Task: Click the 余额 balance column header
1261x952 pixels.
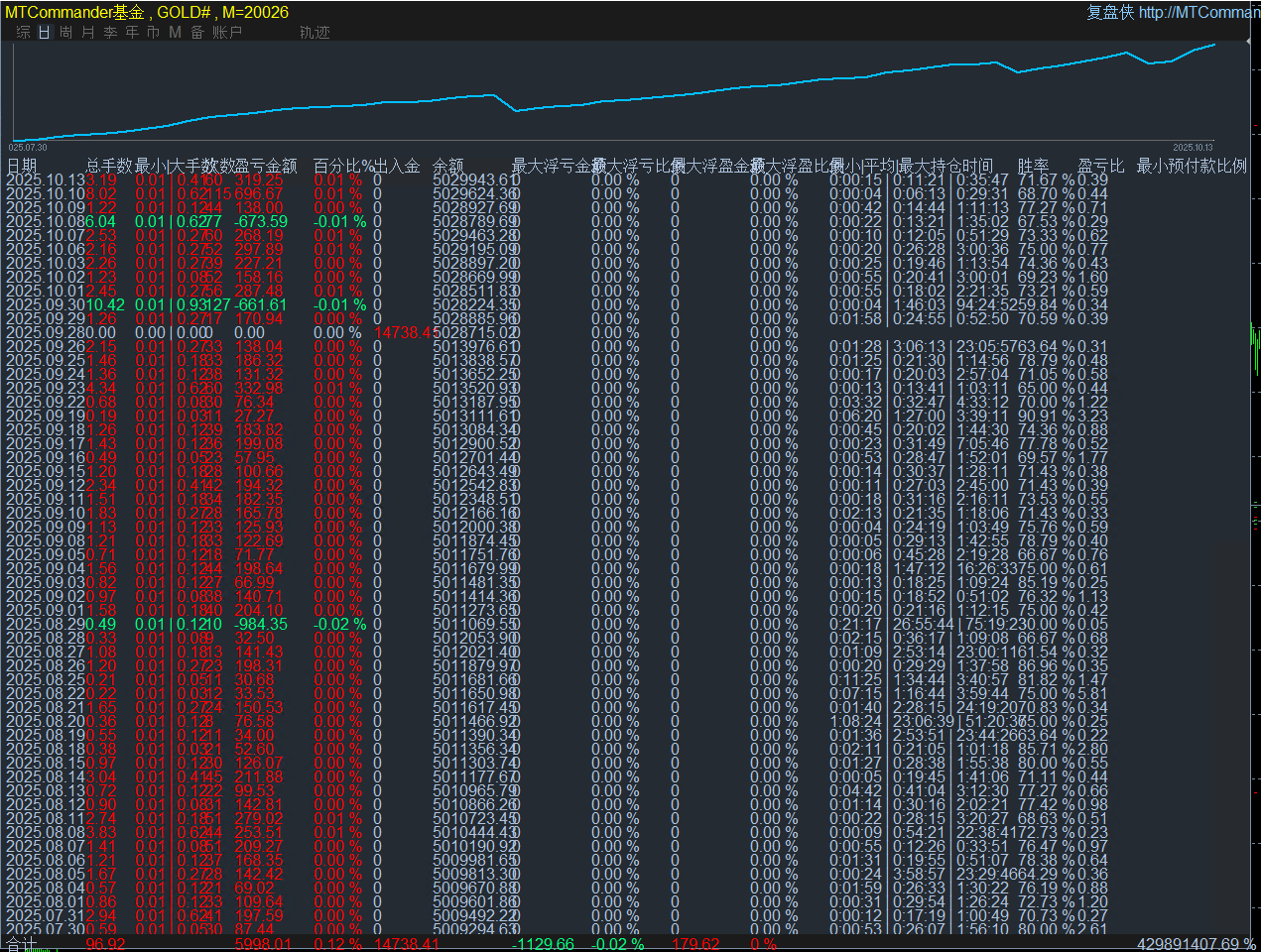Action: 448,166
